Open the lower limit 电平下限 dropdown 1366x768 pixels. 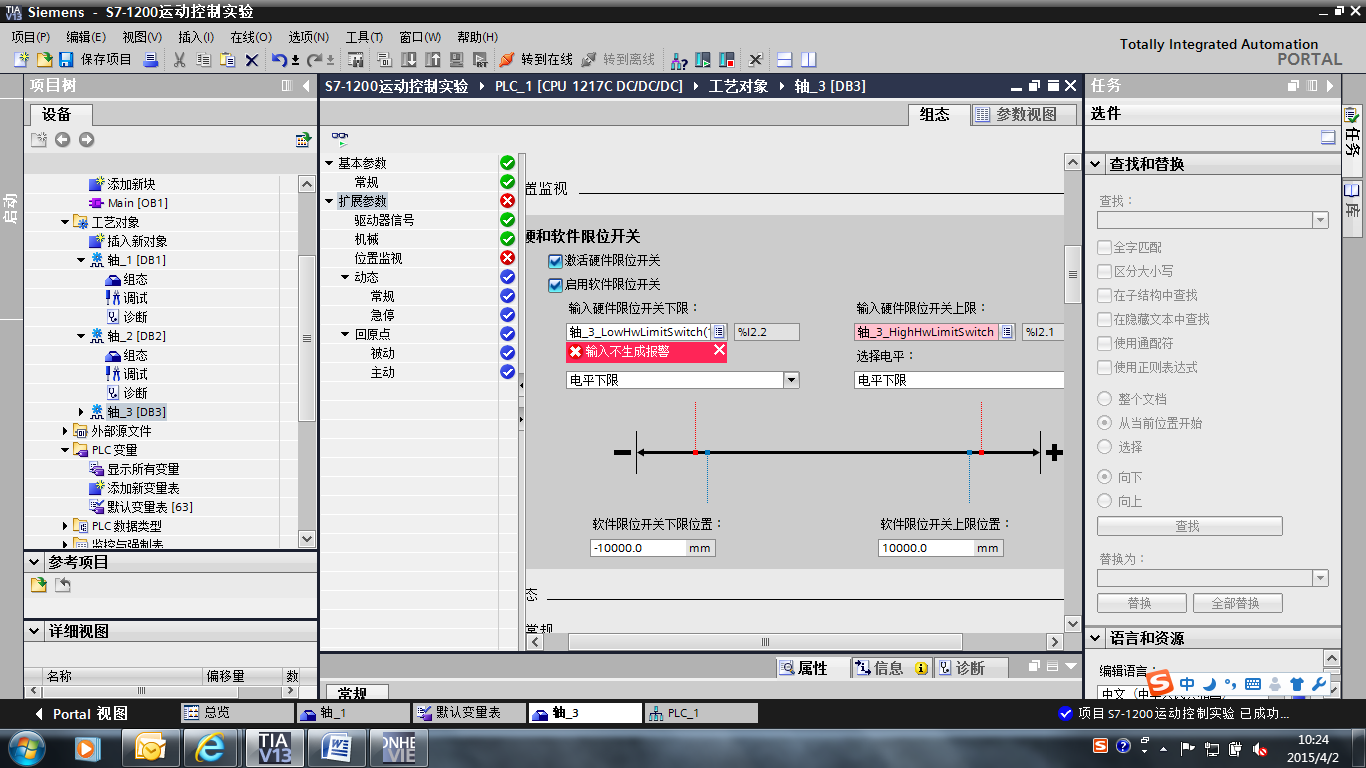tap(791, 380)
